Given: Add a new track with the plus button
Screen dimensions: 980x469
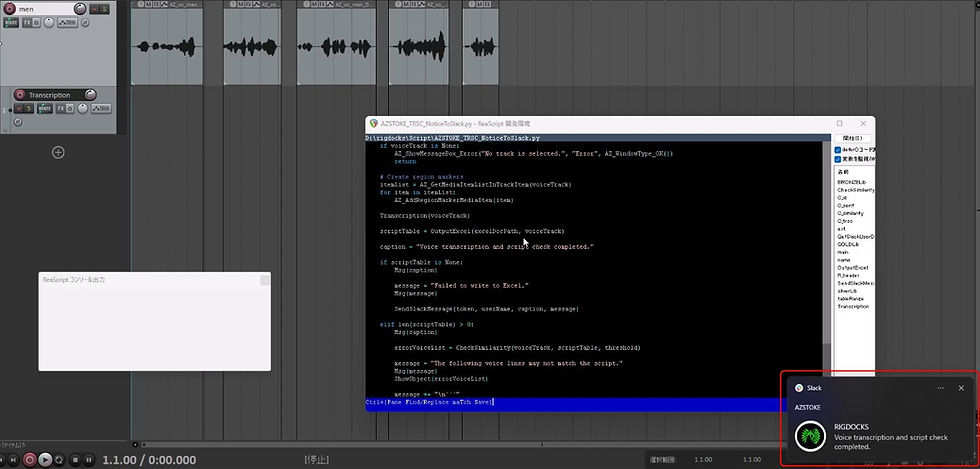Looking at the screenshot, I should [58, 152].
